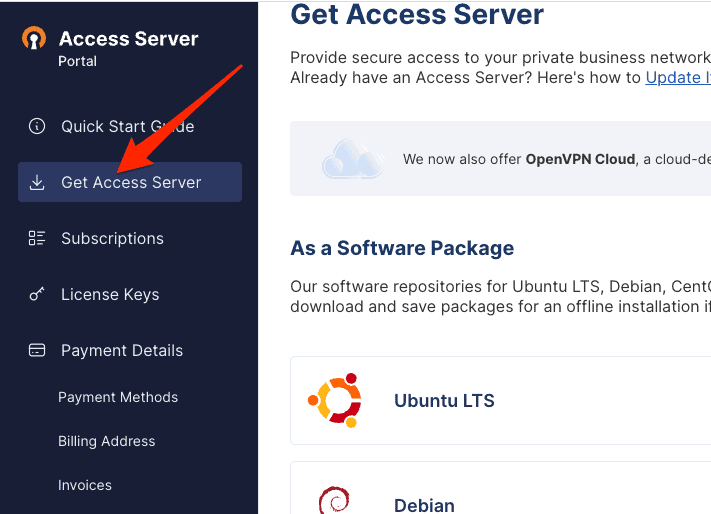711x514 pixels.
Task: Click the Subscriptions list icon
Action: point(37,239)
